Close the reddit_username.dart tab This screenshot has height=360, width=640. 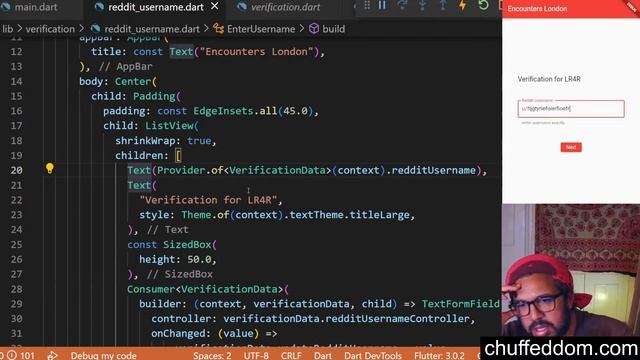215,7
